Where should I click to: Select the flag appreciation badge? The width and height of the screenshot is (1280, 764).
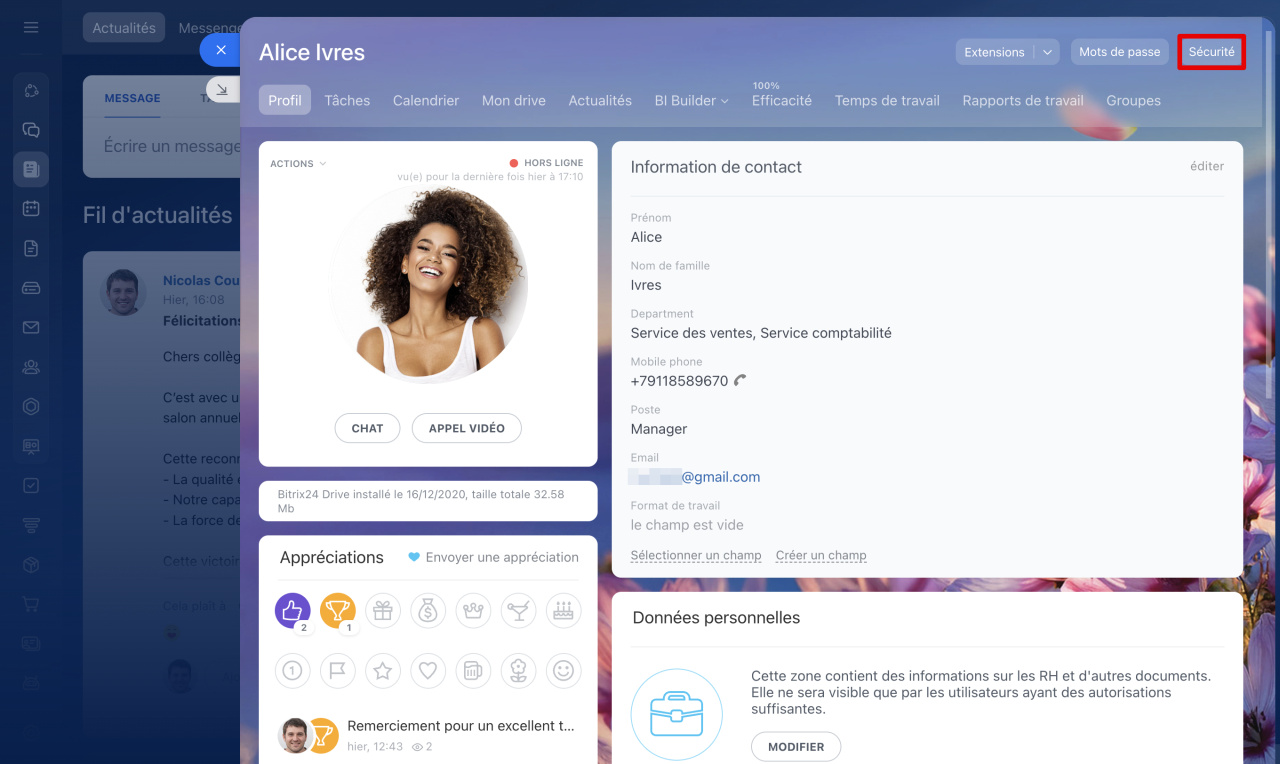coord(338,671)
